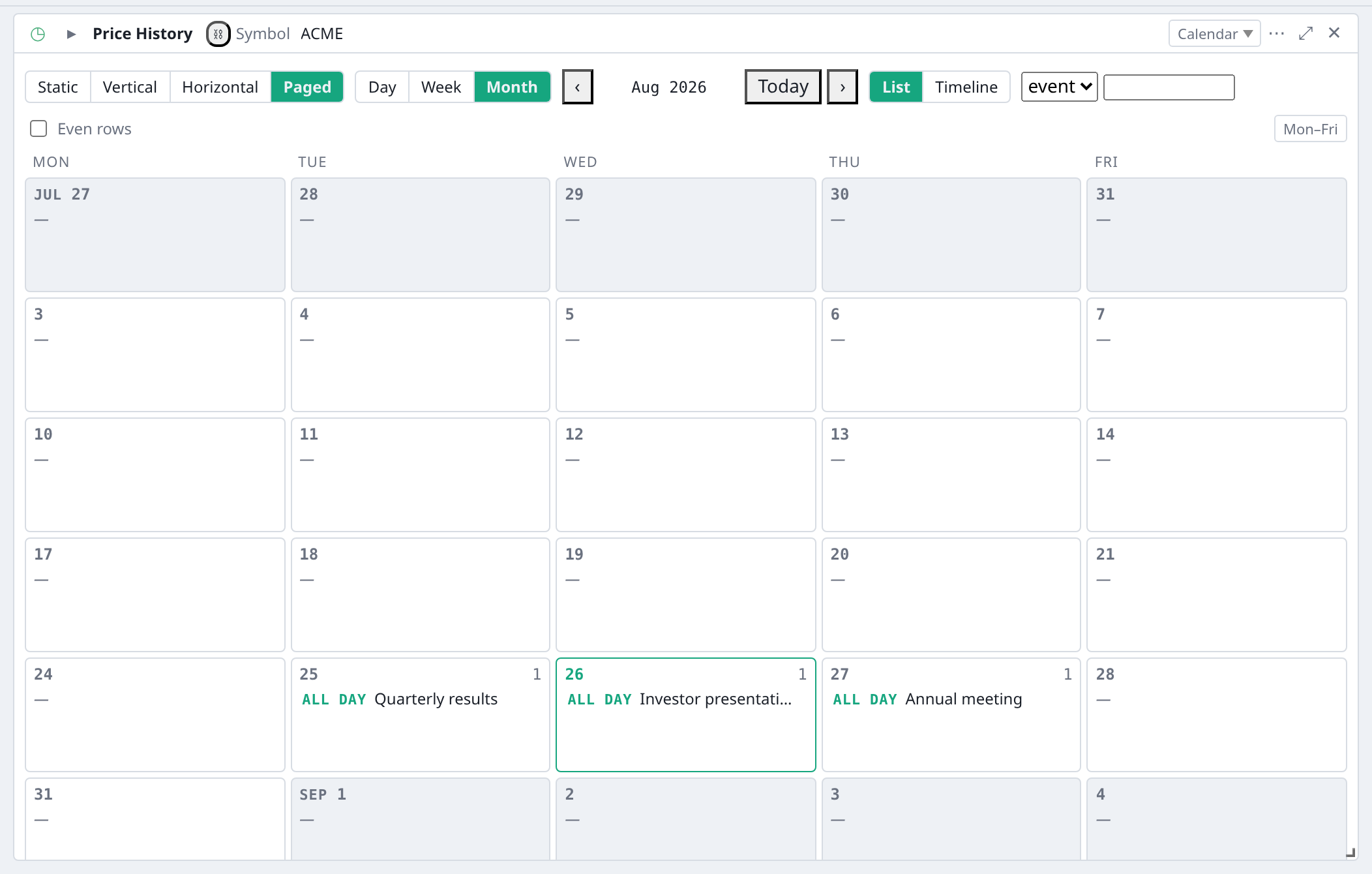Click the ACME symbol value
Viewport: 1372px width, 874px height.
click(x=322, y=34)
